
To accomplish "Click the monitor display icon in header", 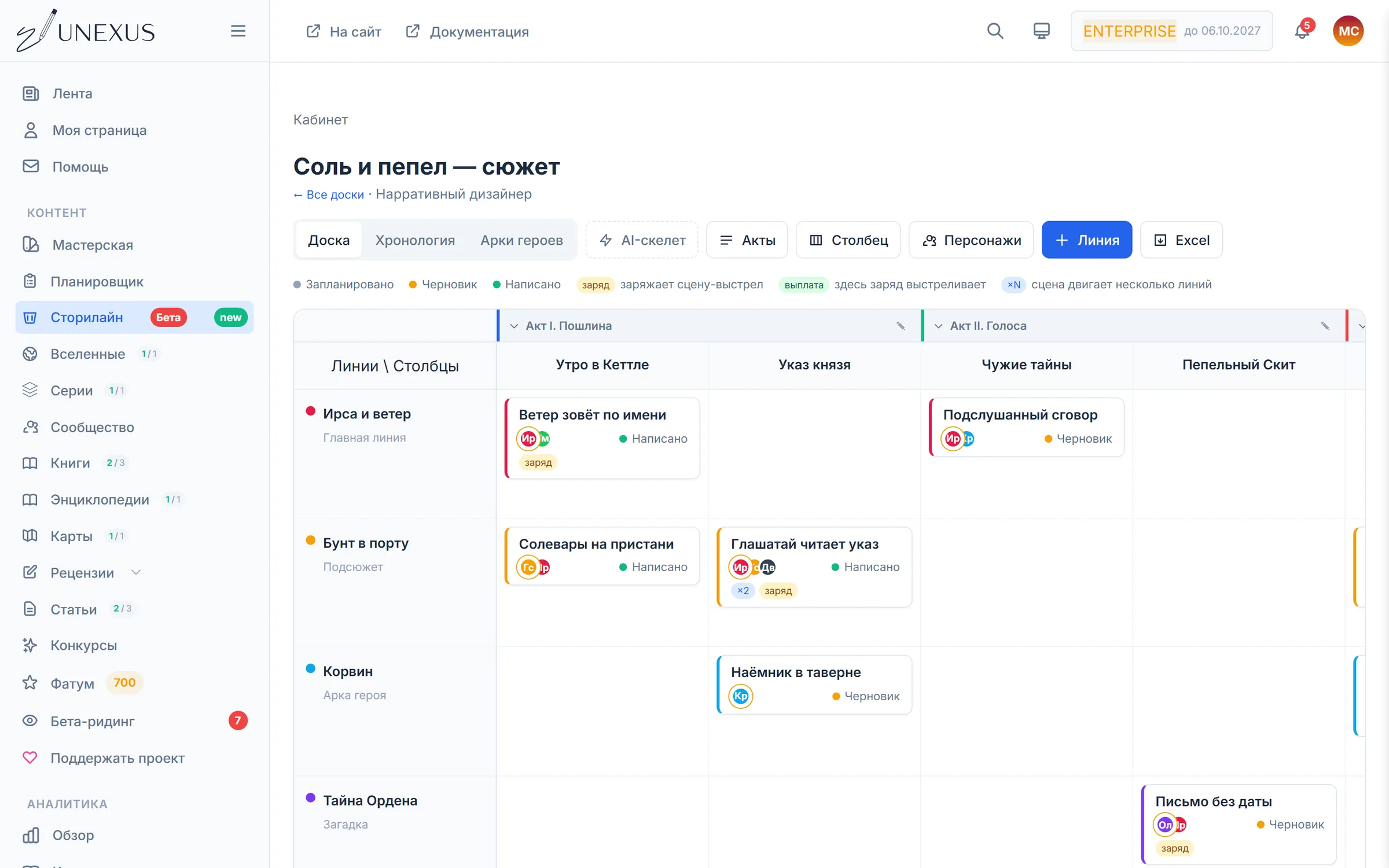I will click(x=1041, y=31).
